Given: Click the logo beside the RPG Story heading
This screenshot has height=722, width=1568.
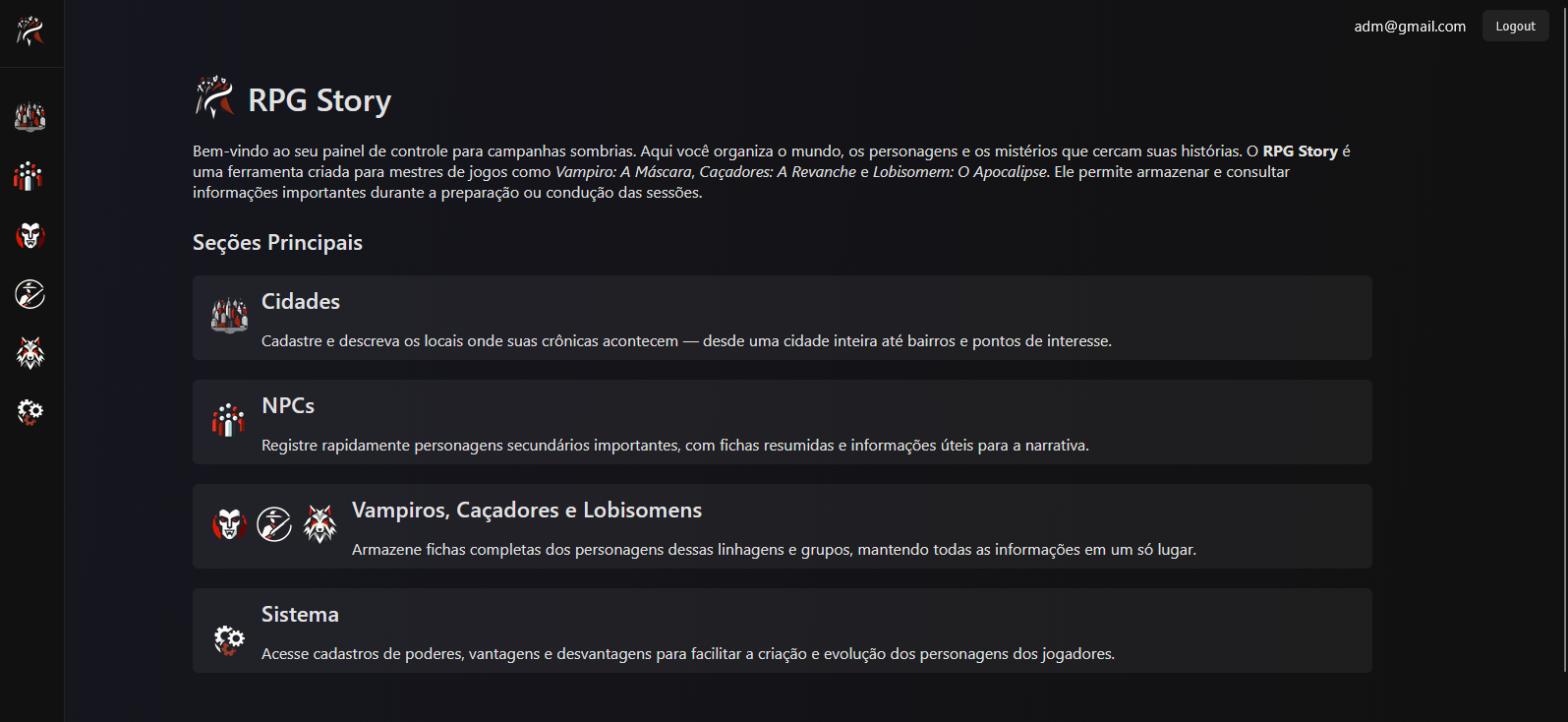Looking at the screenshot, I should coord(214,97).
